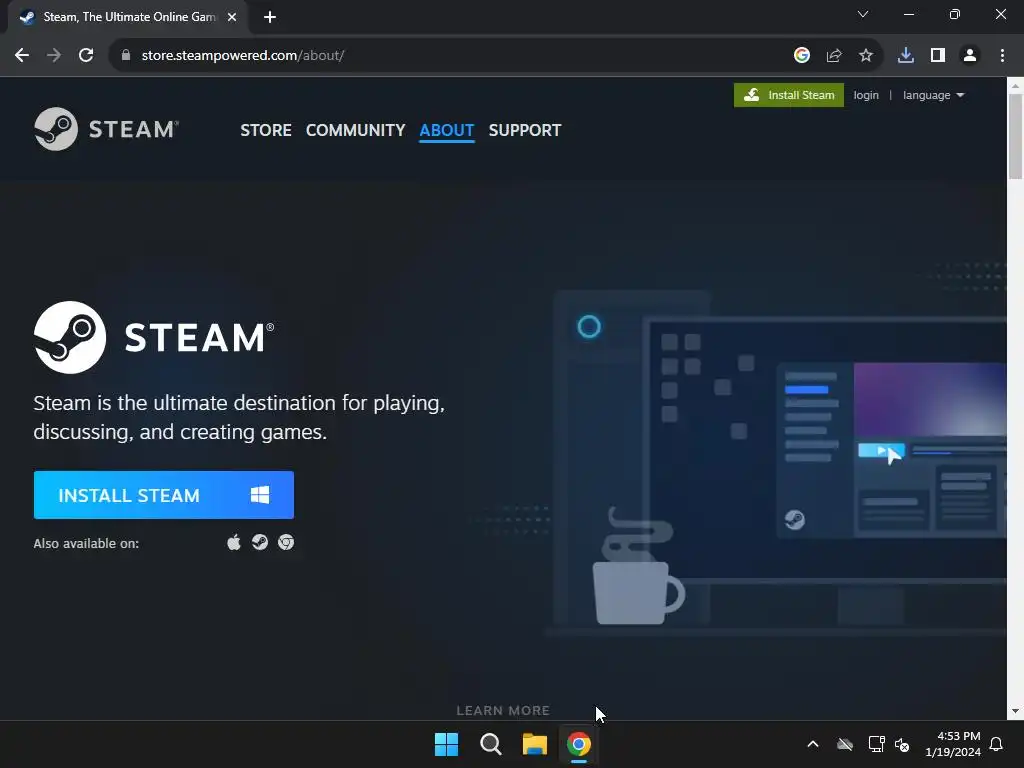Open the browser downloads icon
Image resolution: width=1024 pixels, height=768 pixels.
point(906,56)
